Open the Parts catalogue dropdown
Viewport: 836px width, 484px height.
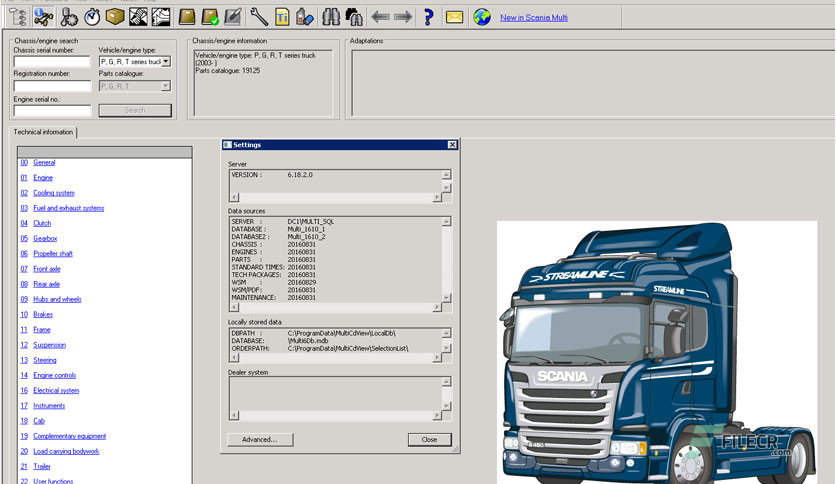pyautogui.click(x=166, y=86)
